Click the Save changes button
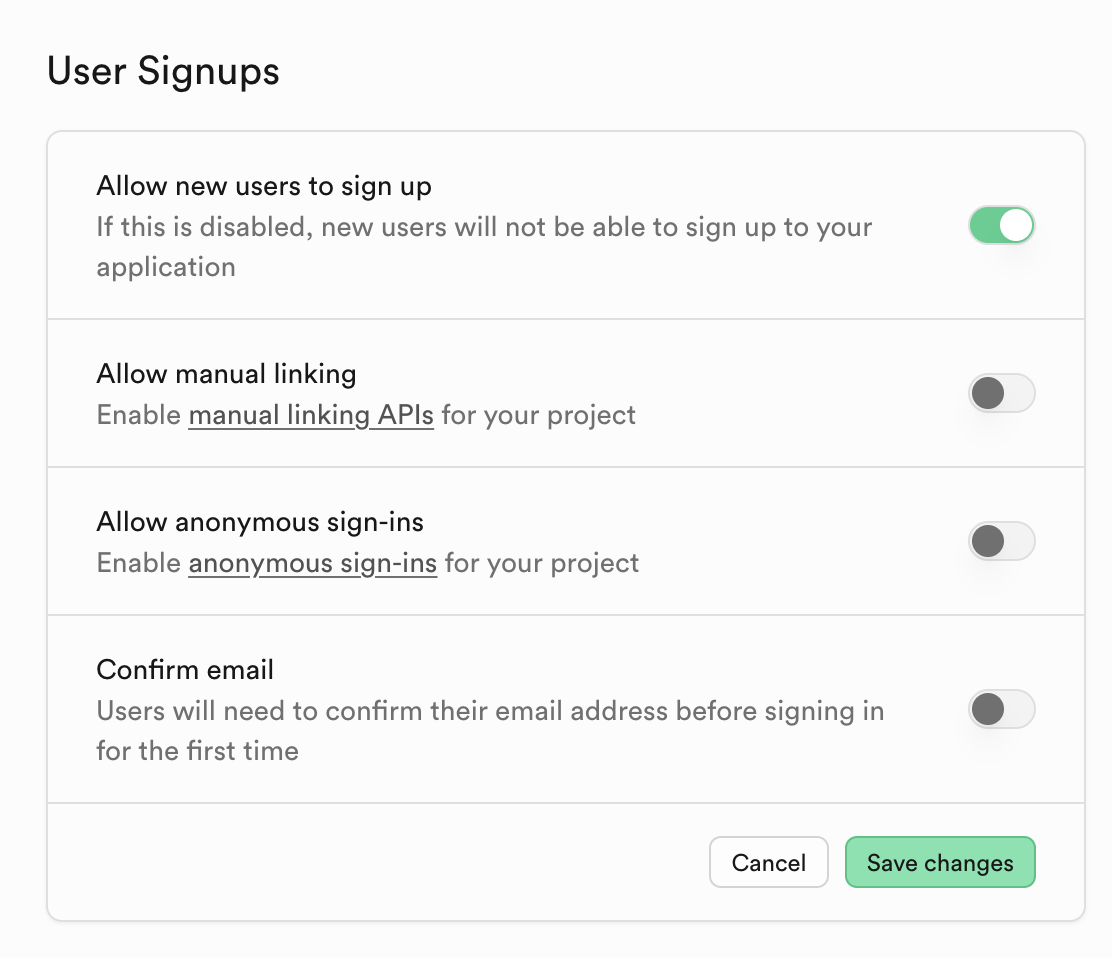Screen dimensions: 1112x958 (940, 862)
